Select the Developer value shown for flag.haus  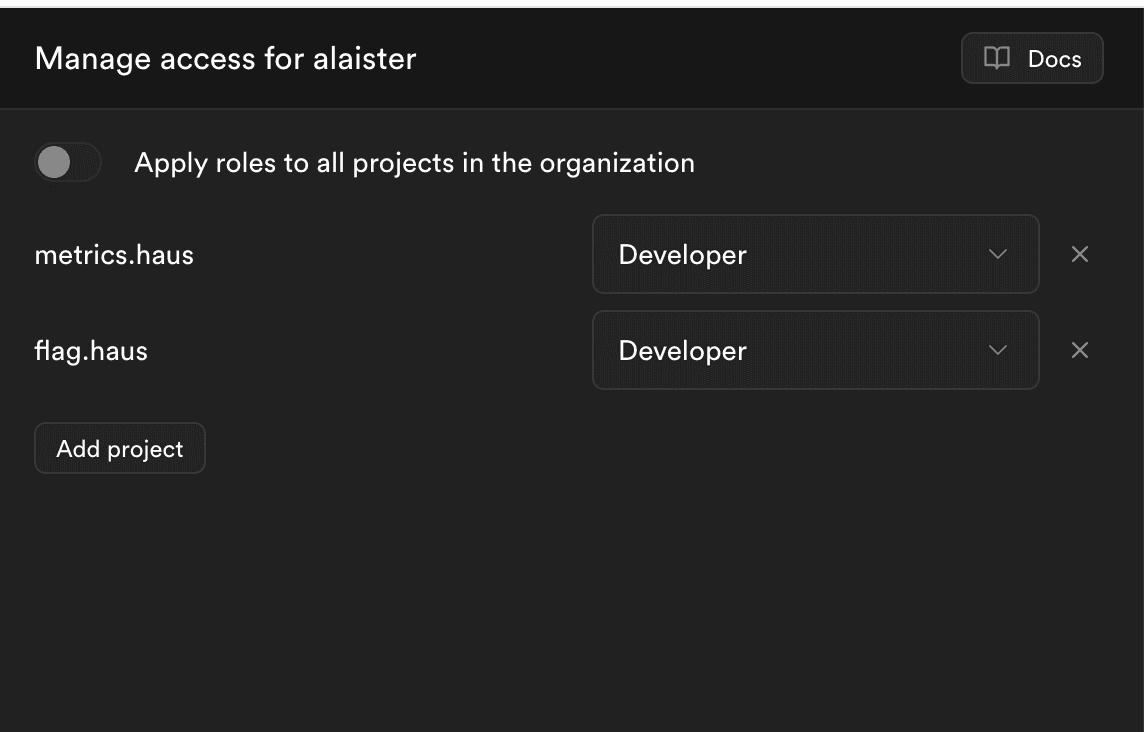tap(683, 351)
